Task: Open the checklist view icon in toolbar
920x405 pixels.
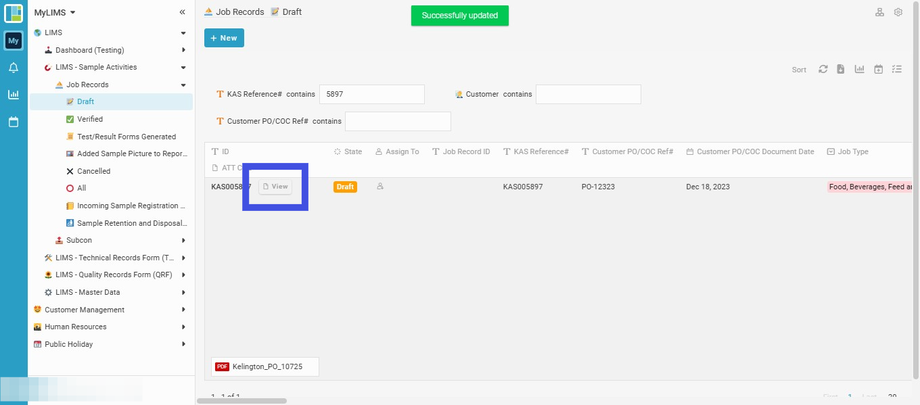Action: click(x=897, y=69)
